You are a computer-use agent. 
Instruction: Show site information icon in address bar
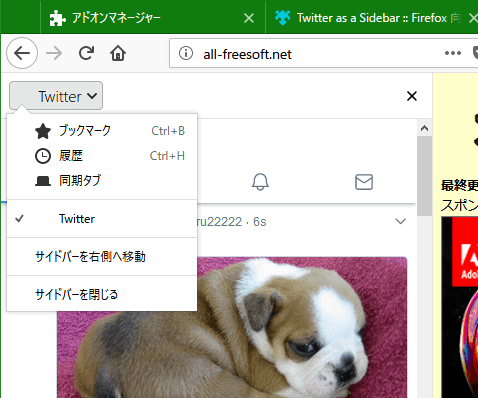point(186,53)
